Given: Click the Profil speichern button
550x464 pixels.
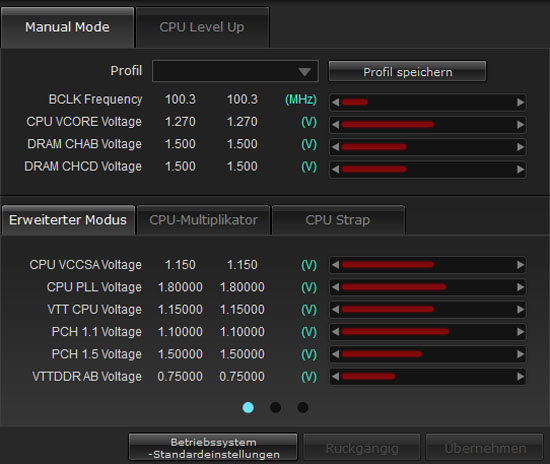Looking at the screenshot, I should [408, 72].
